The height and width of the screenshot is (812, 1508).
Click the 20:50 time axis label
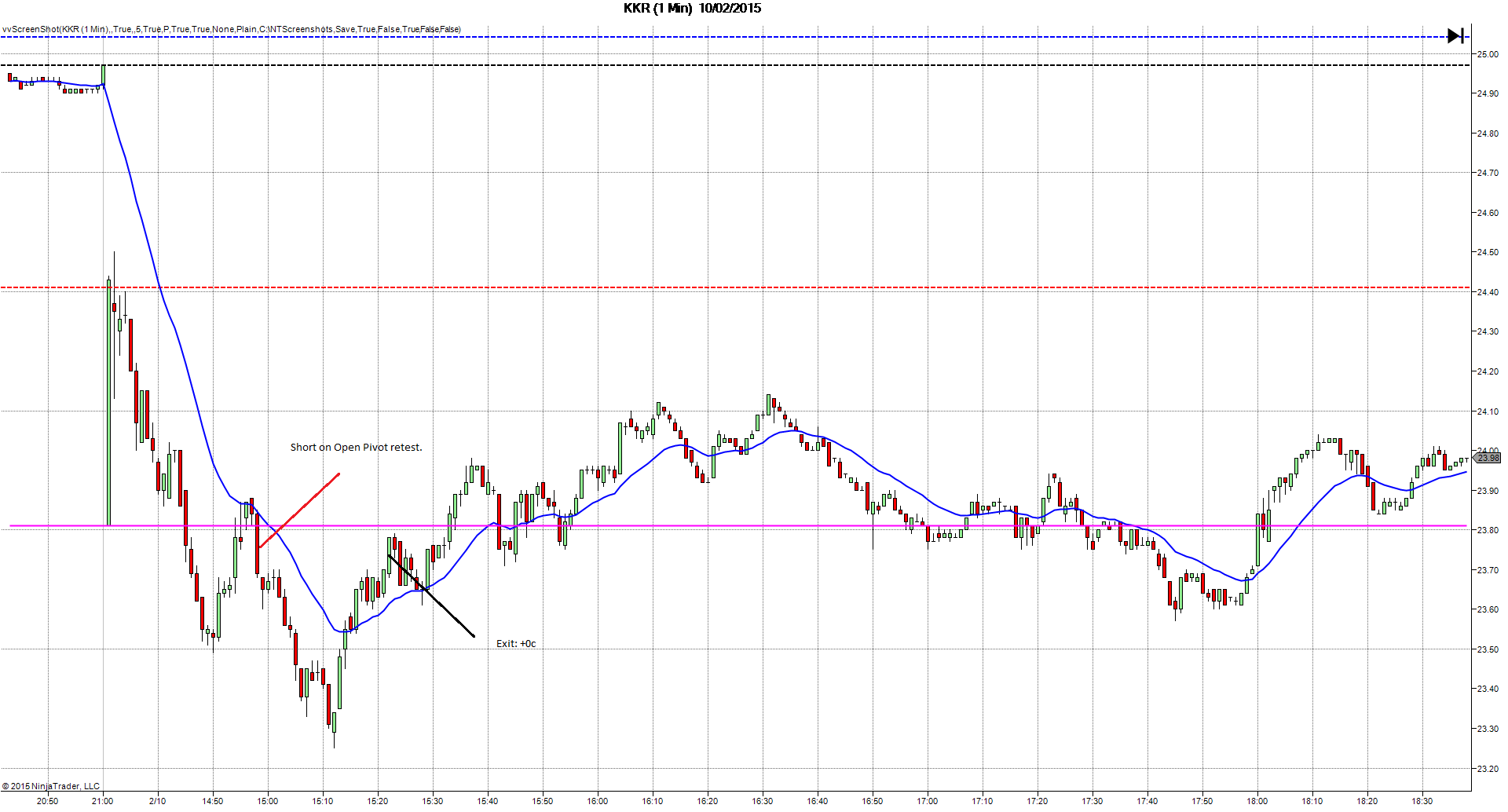click(47, 801)
